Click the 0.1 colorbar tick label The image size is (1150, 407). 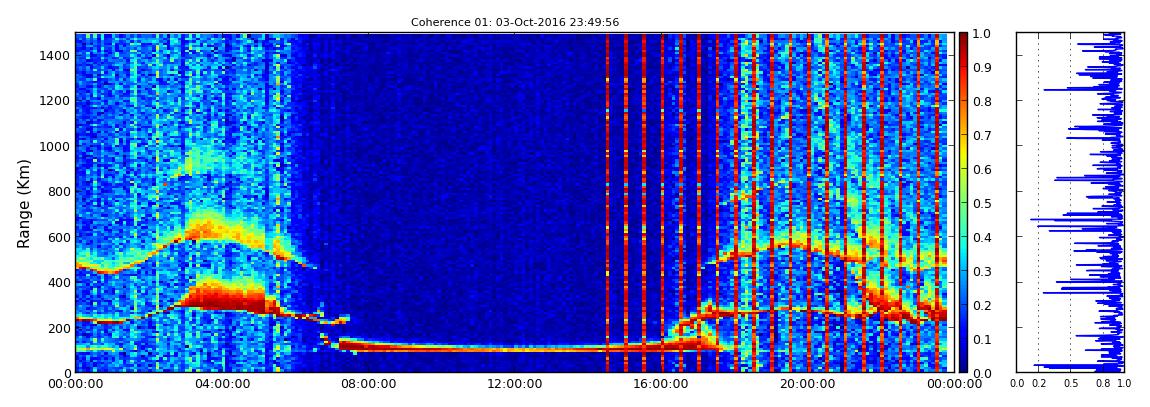pos(981,340)
